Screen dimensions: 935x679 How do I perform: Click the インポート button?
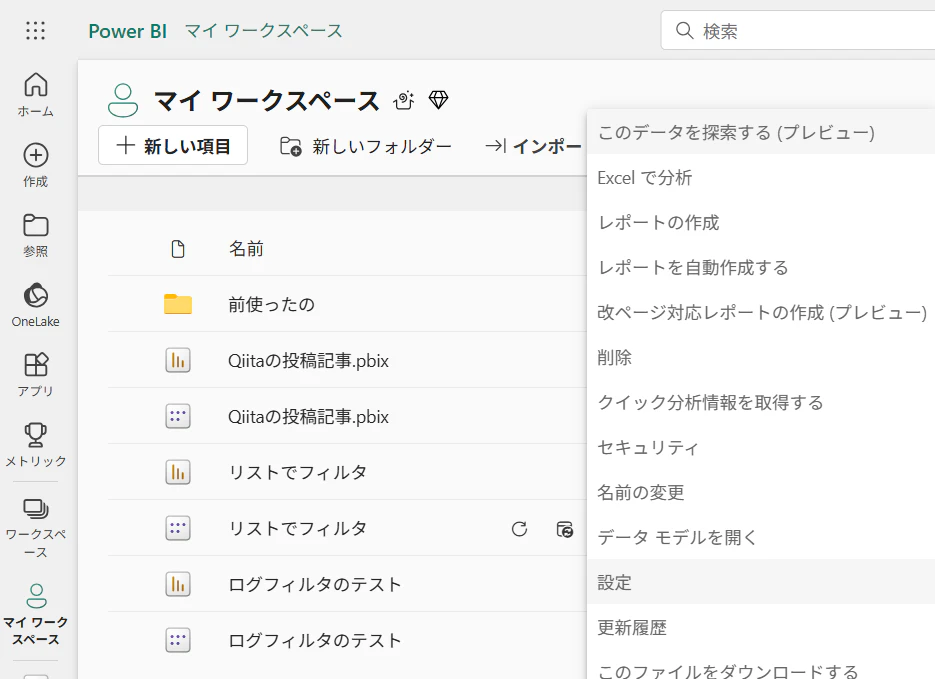pos(533,146)
